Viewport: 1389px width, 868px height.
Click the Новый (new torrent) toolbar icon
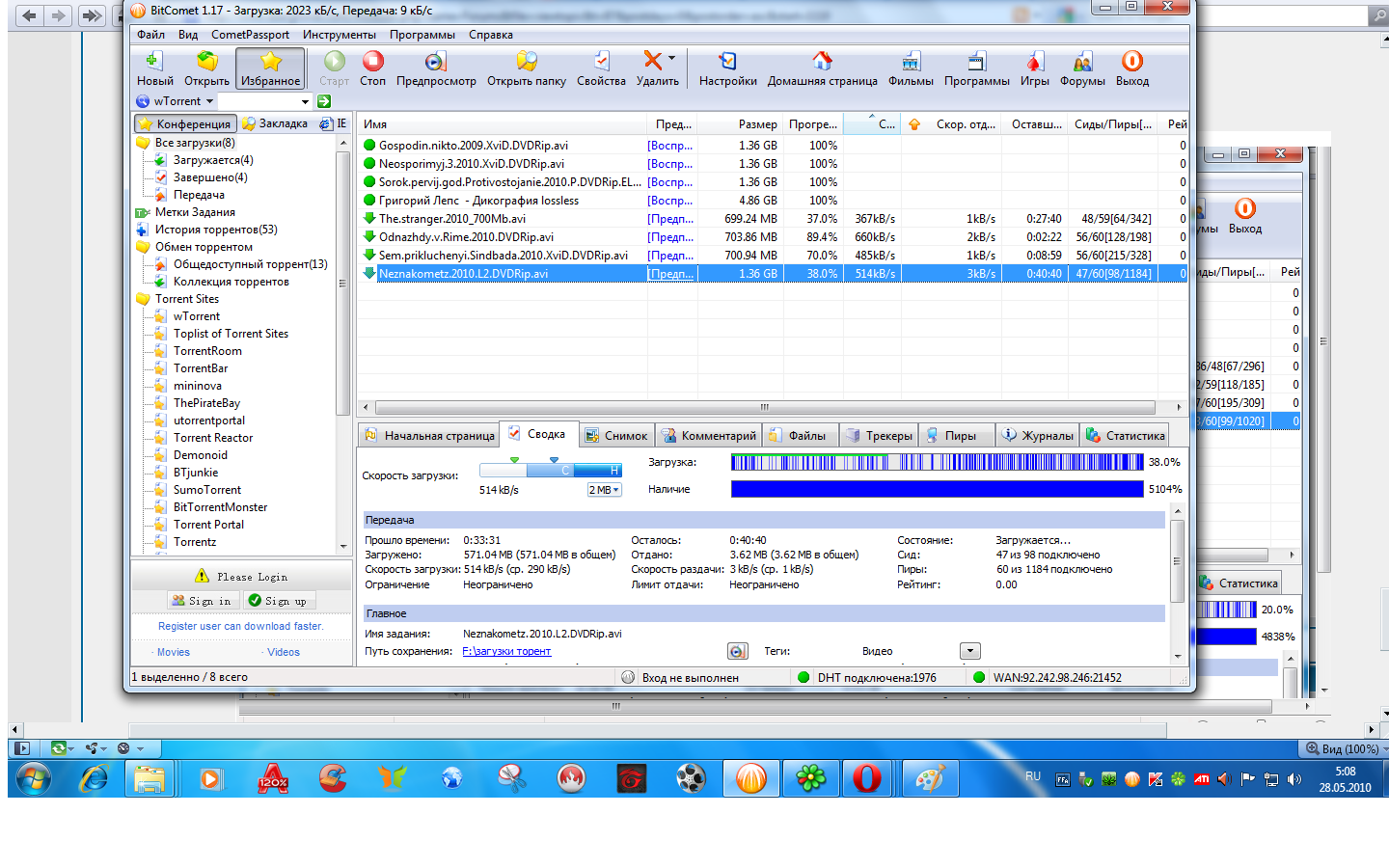(x=154, y=68)
